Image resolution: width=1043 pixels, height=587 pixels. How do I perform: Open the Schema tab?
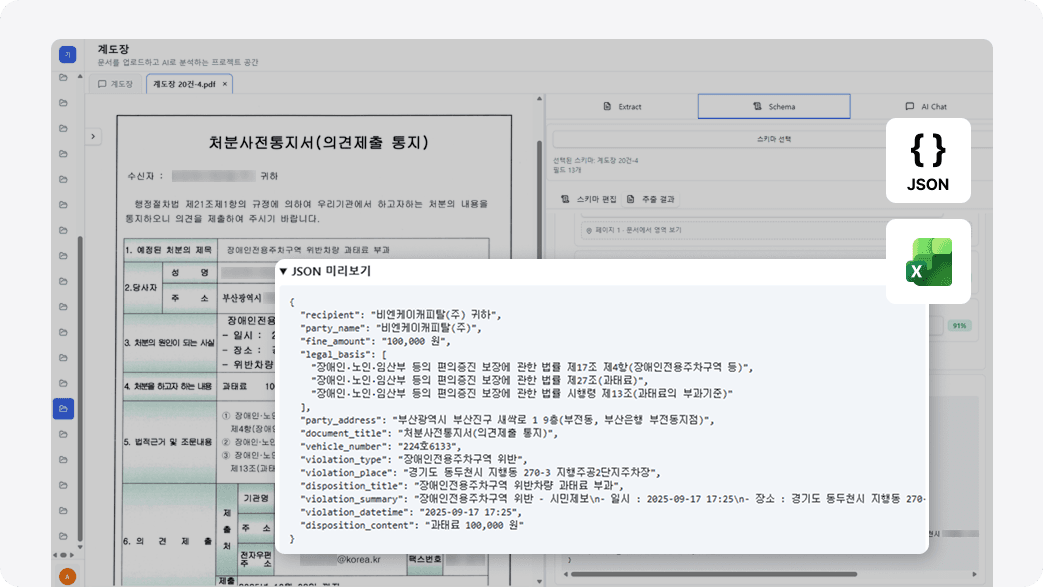tap(774, 106)
